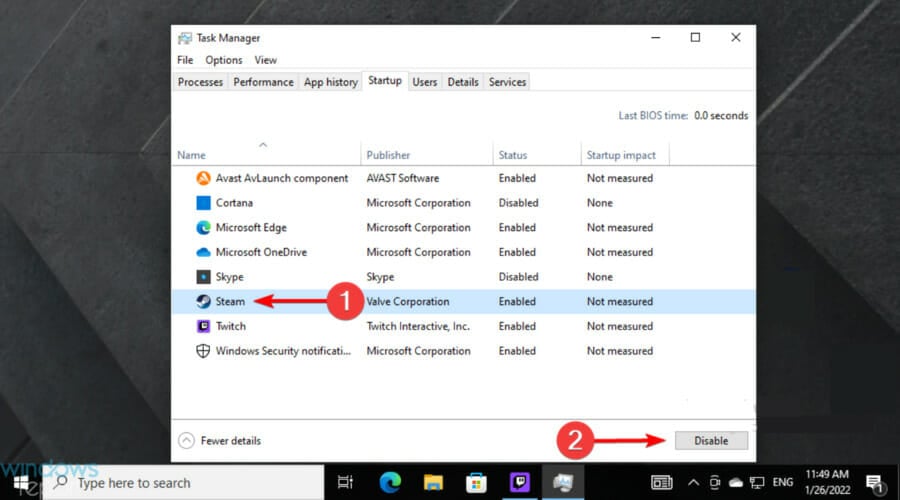Sort by the Startup impact column header
This screenshot has width=900, height=500.
pyautogui.click(x=620, y=155)
